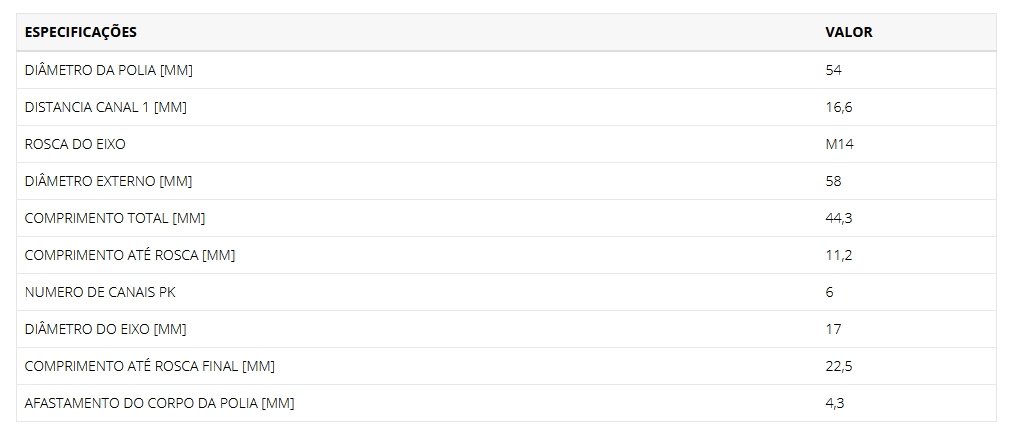Click the 16,6 value cell
The height and width of the screenshot is (445, 1016).
838,107
